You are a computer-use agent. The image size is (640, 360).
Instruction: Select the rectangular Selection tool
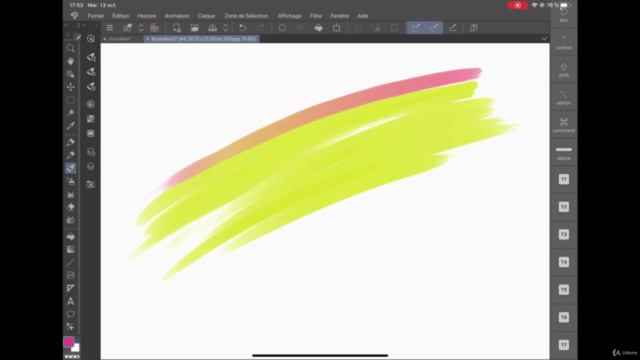70,100
